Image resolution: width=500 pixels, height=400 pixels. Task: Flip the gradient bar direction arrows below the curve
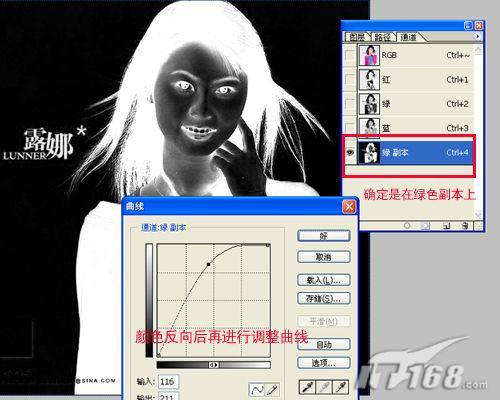coord(214,365)
